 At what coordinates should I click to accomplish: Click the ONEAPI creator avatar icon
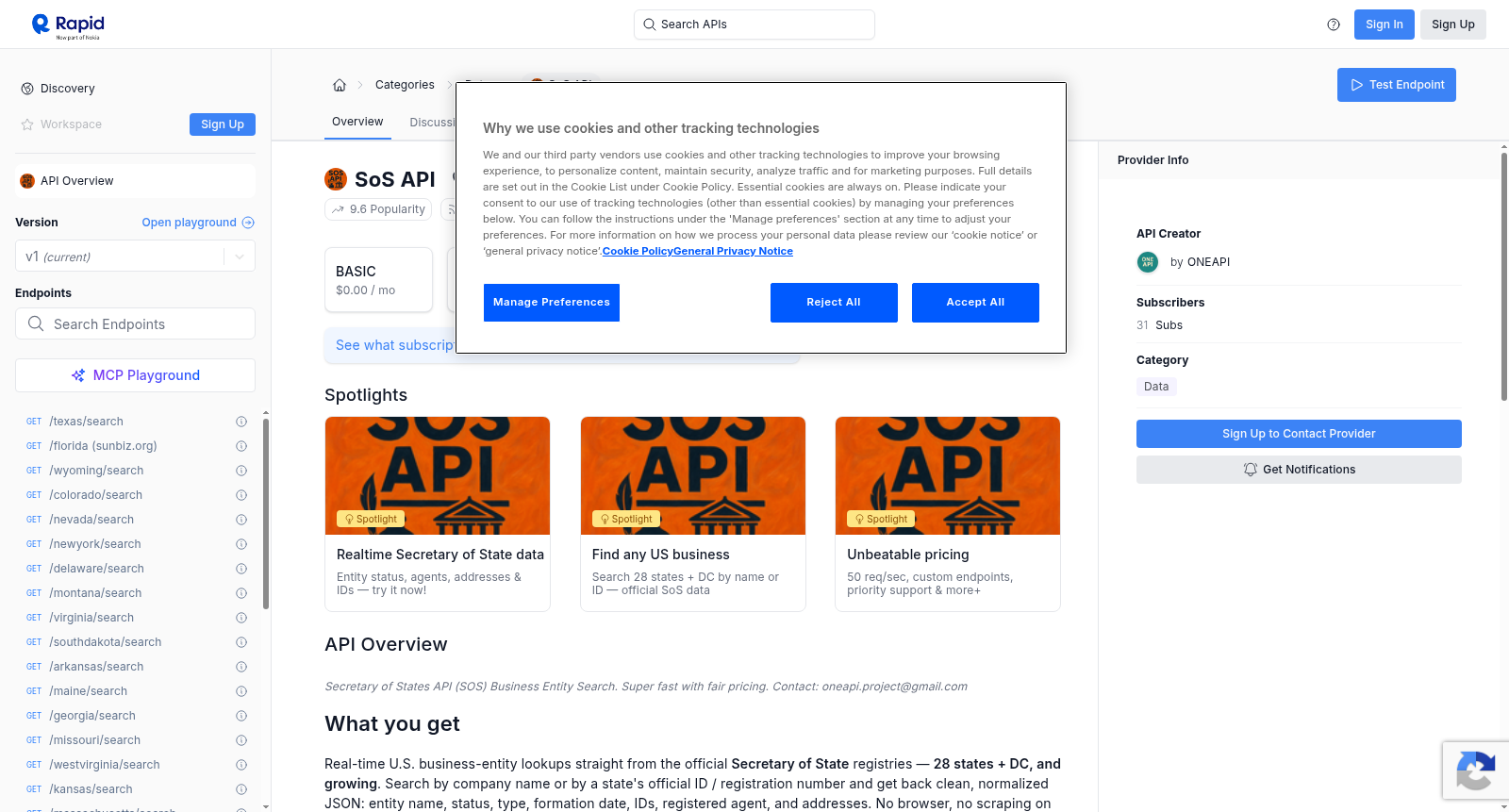click(1148, 262)
